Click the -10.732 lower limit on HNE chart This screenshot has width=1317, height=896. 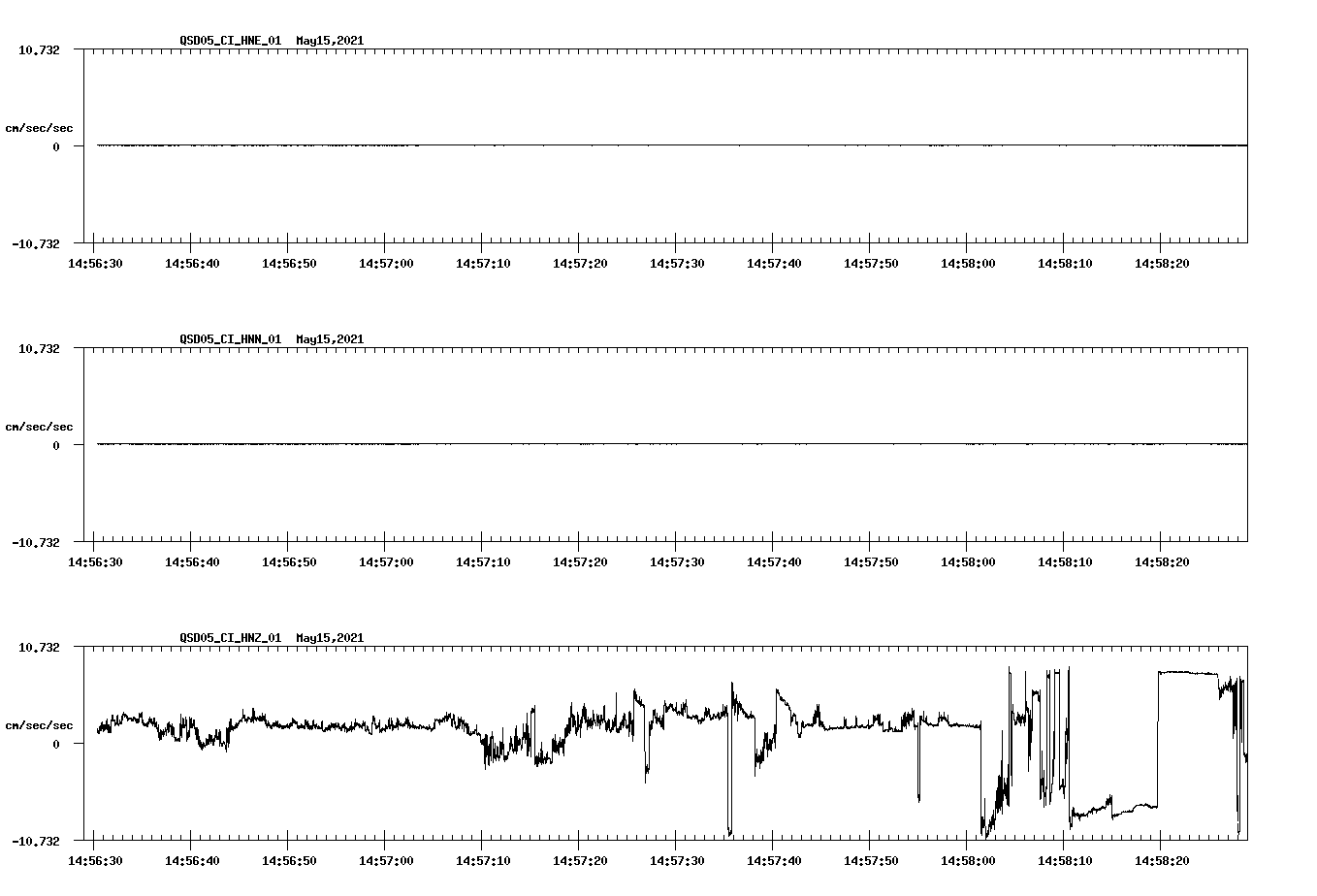[x=36, y=243]
